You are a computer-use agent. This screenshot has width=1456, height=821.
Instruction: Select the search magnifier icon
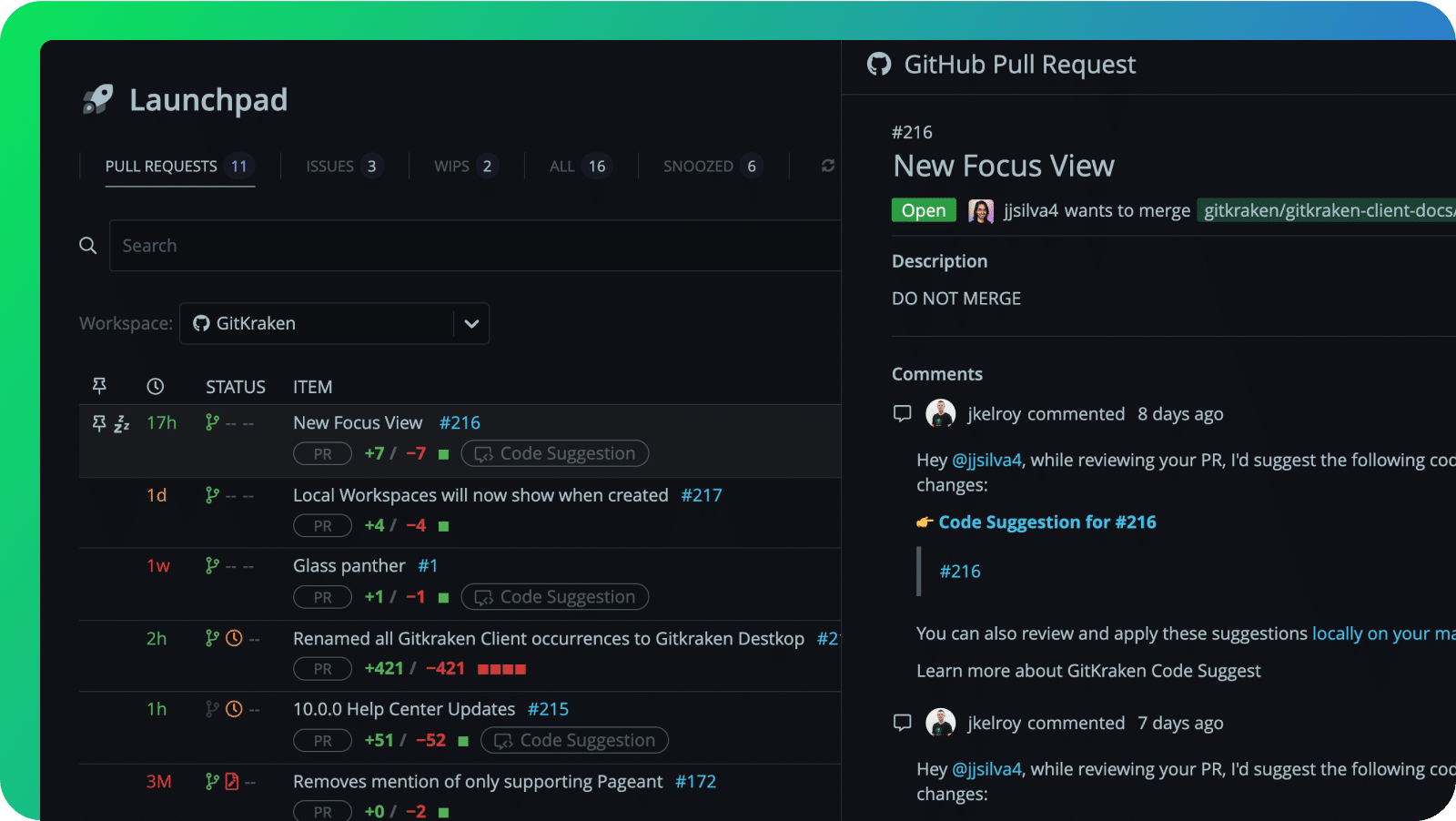click(87, 245)
